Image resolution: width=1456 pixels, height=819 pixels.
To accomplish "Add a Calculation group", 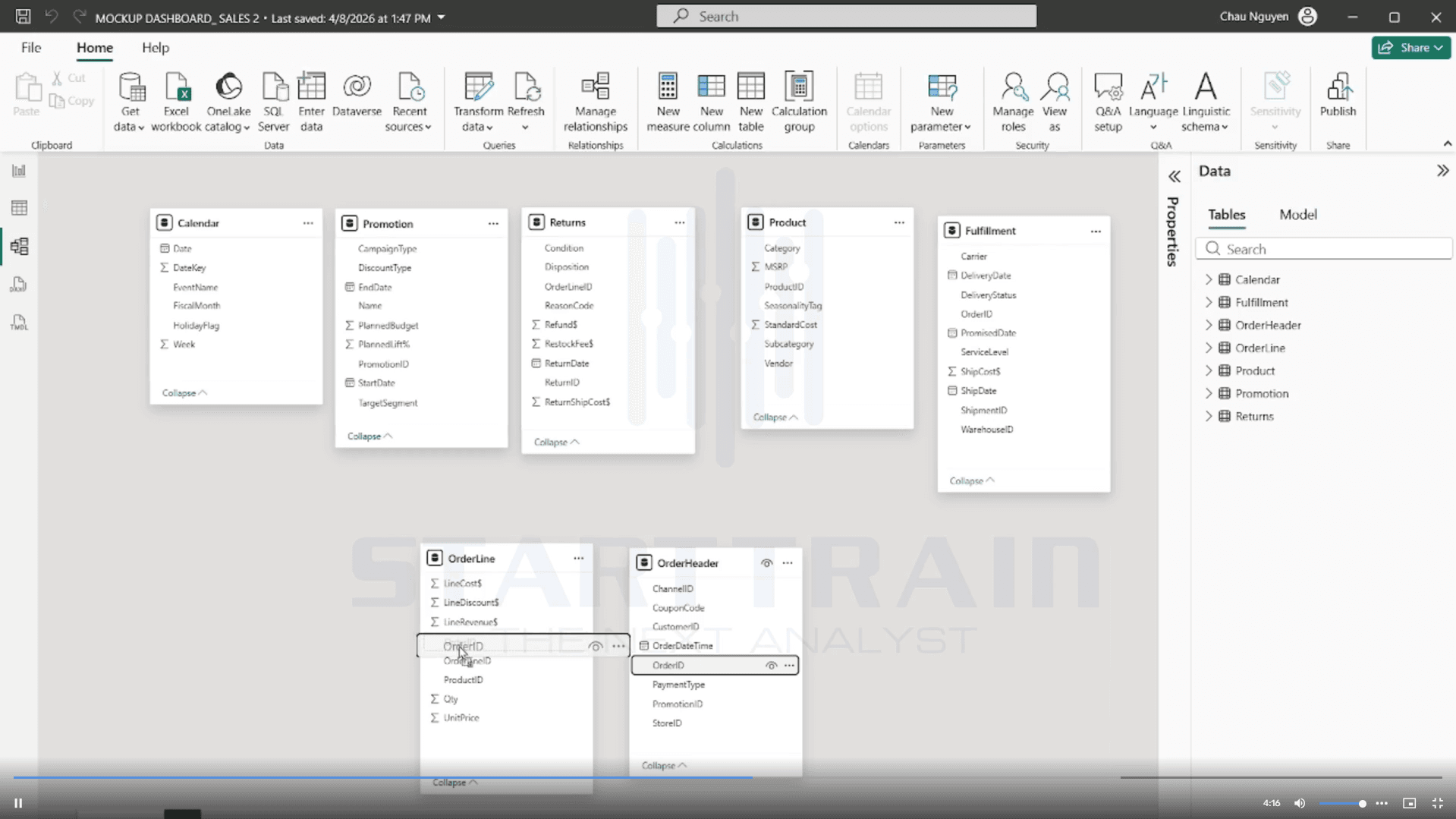I will [x=799, y=102].
